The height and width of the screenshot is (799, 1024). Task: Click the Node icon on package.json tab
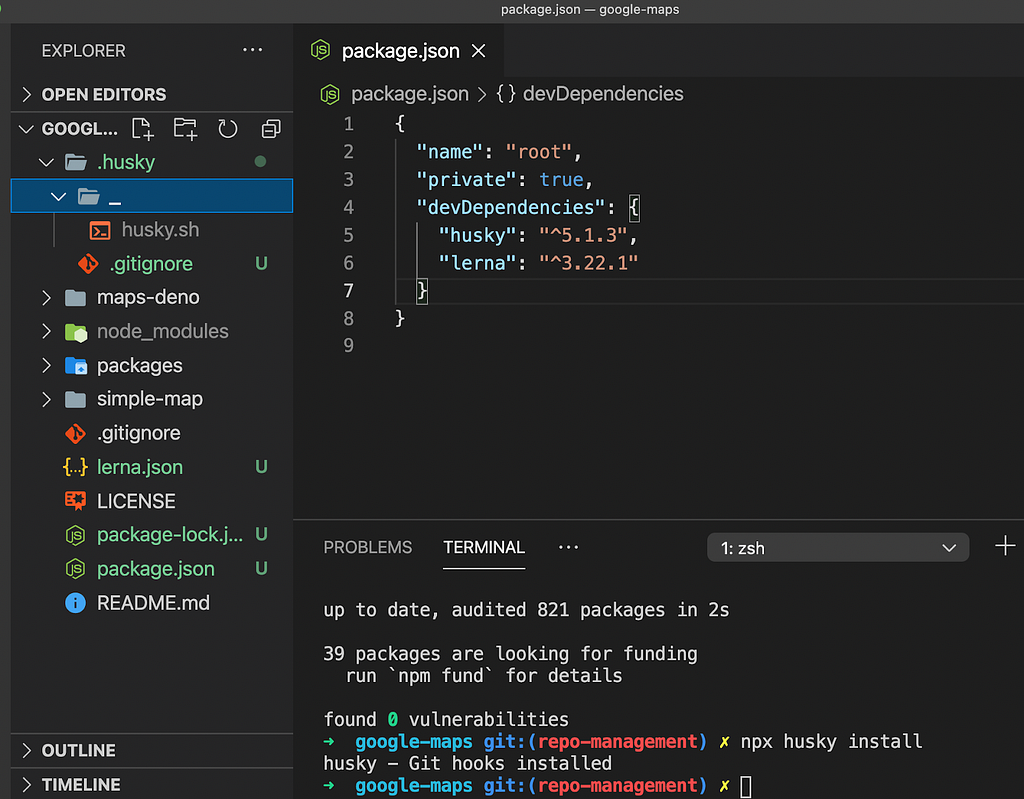point(321,50)
